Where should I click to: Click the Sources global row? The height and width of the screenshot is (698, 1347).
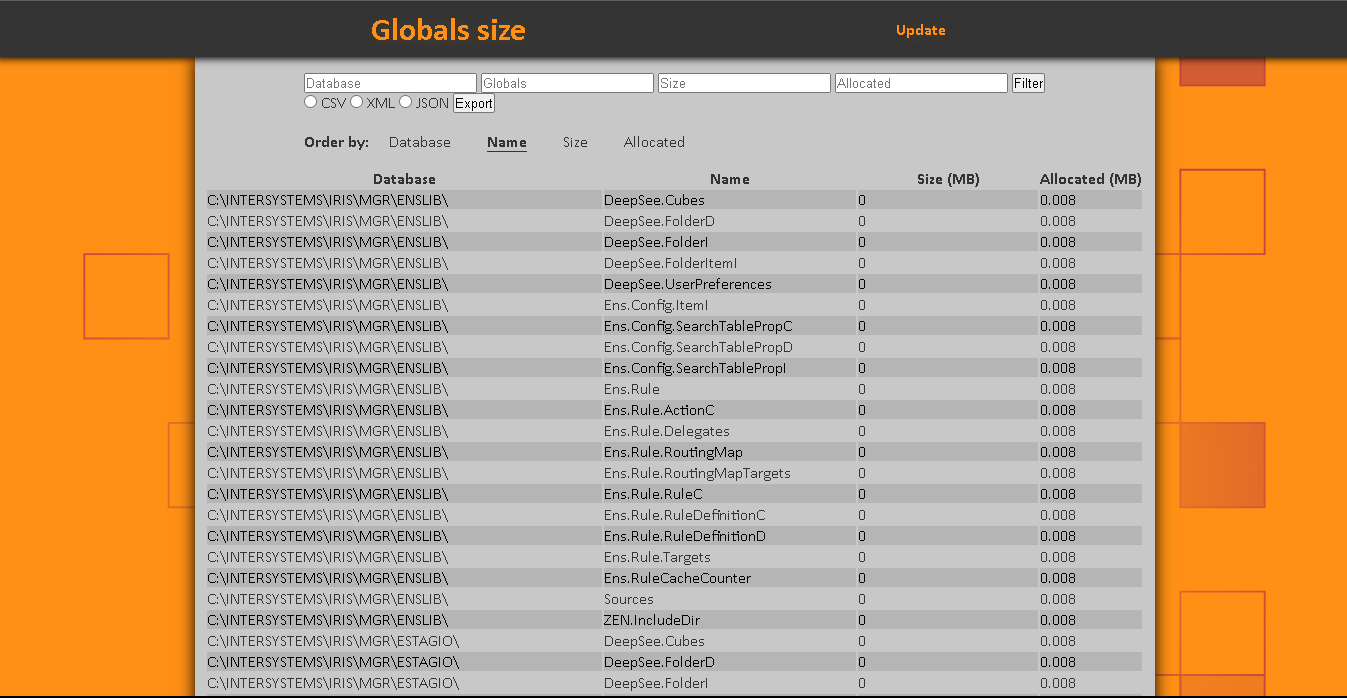coord(628,599)
